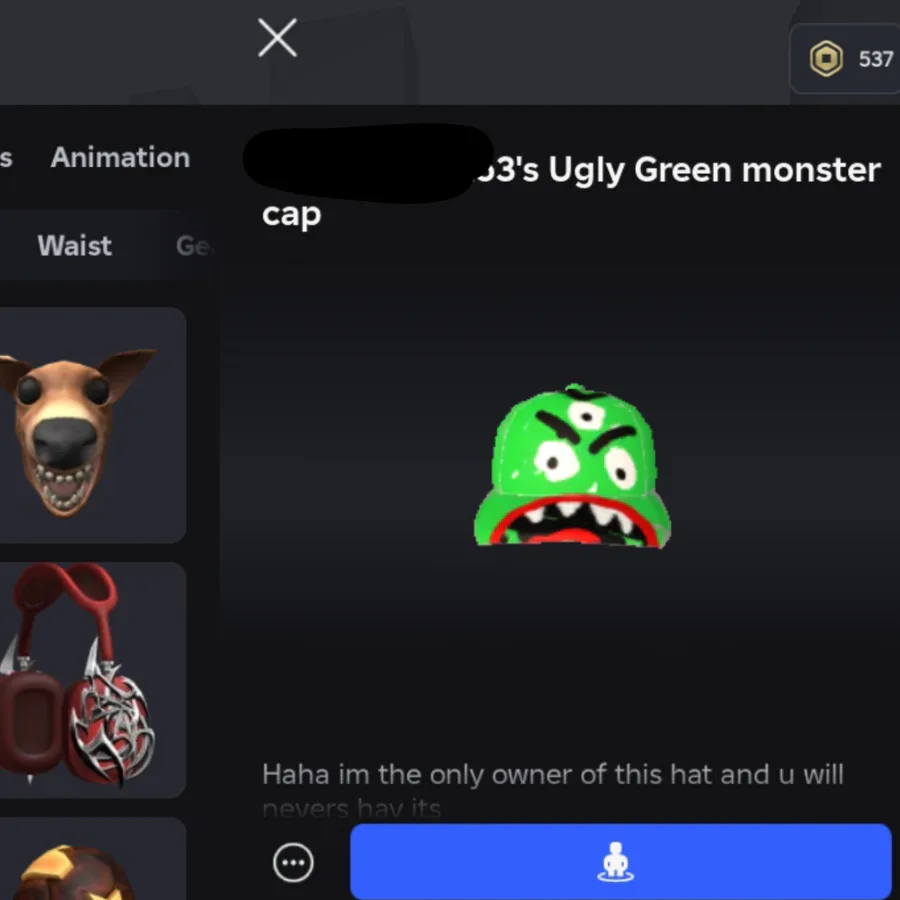Screen dimensions: 900x900
Task: Select the dog head accessory thumbnail
Action: pos(92,425)
